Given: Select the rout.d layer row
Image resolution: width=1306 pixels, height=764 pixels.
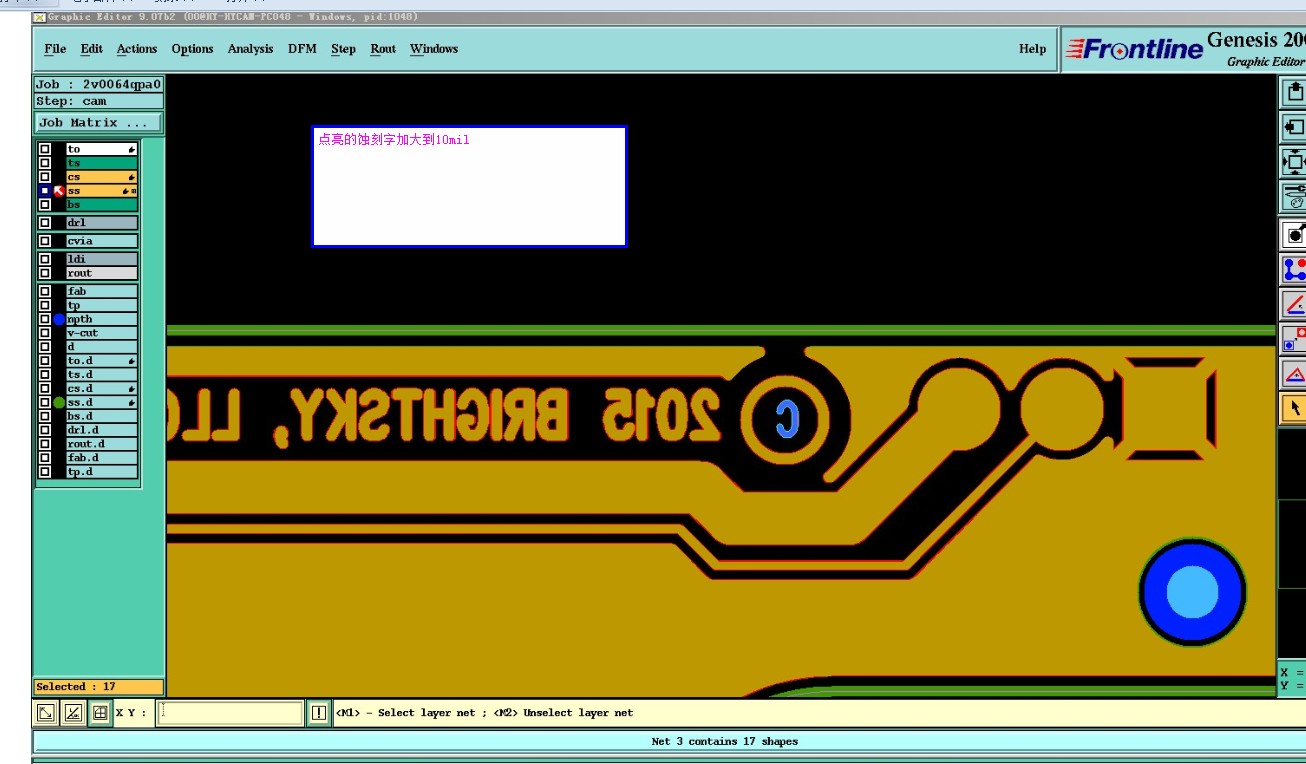Looking at the screenshot, I should point(101,444).
